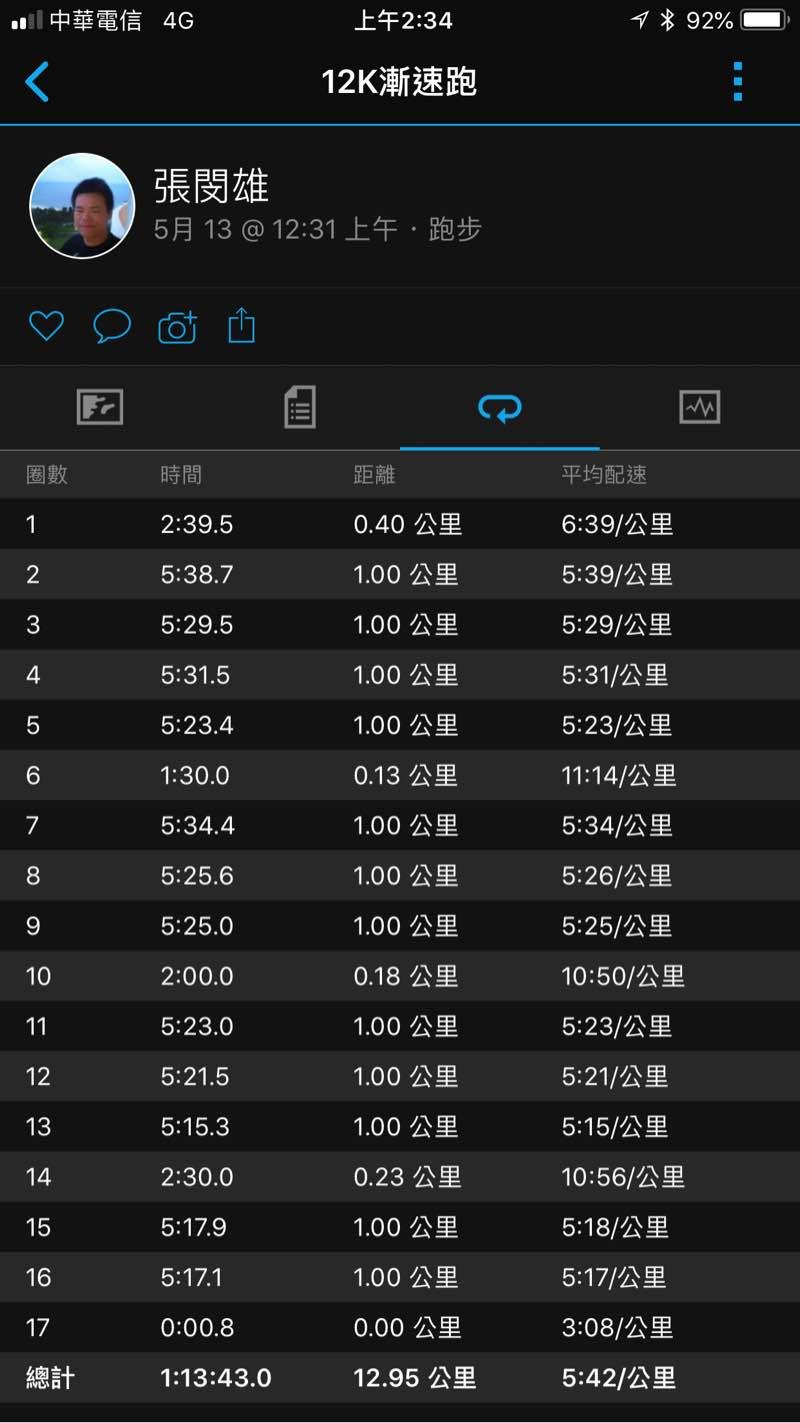Screen dimensions: 800x1423
Task: Open the three-dot more options menu
Action: coord(738,82)
